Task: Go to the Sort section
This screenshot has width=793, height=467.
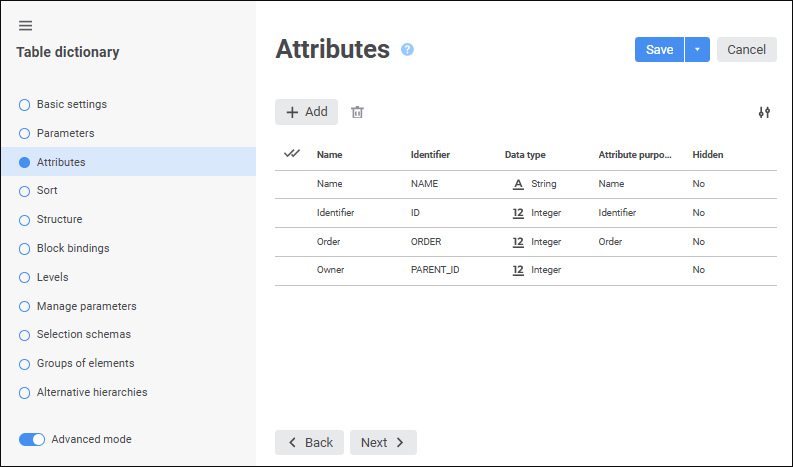Action: (x=47, y=190)
